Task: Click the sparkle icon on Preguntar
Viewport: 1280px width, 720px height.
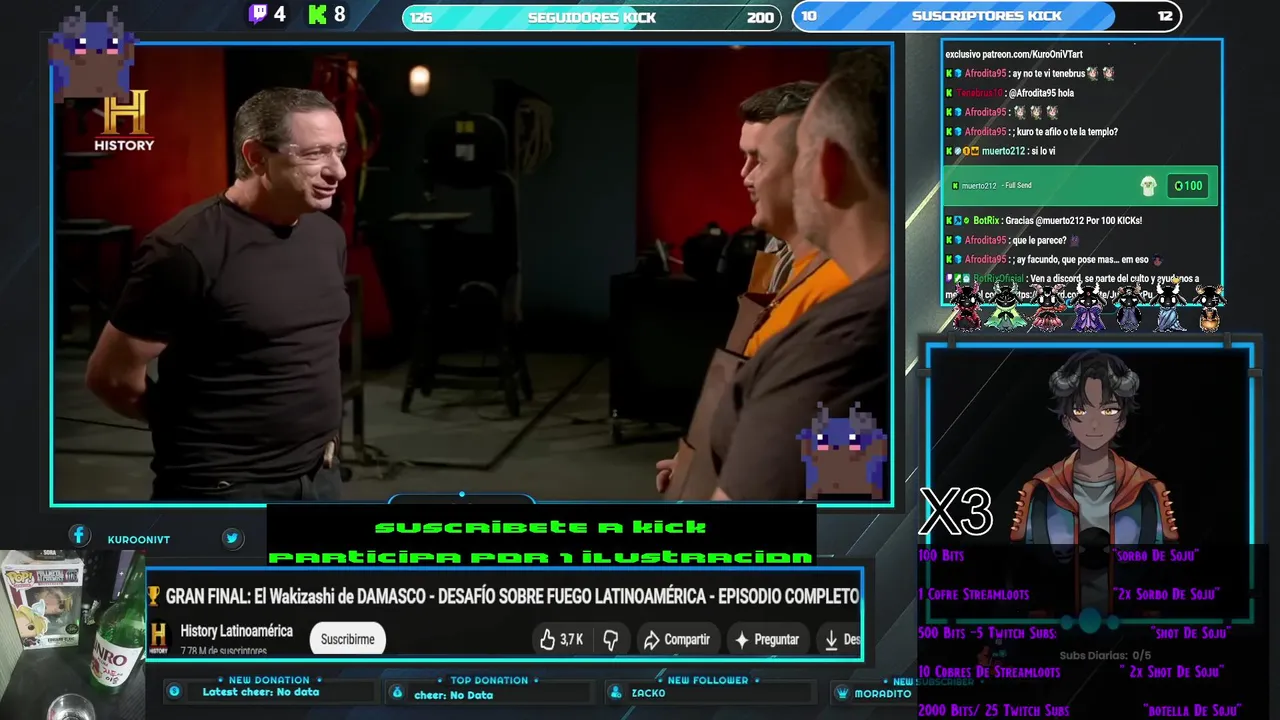Action: [742, 639]
